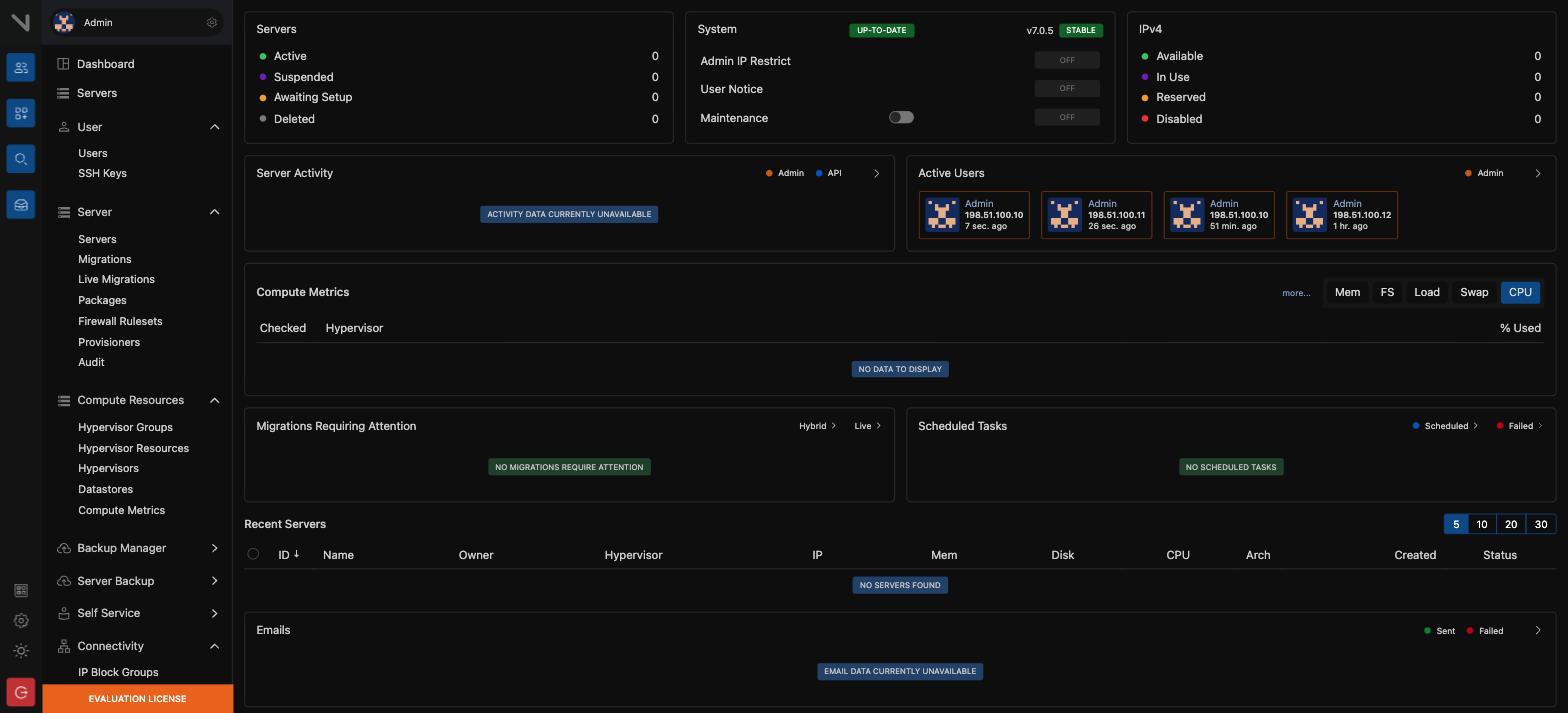Open the Emails panel arrow icon
The height and width of the screenshot is (713, 1568).
1538,631
